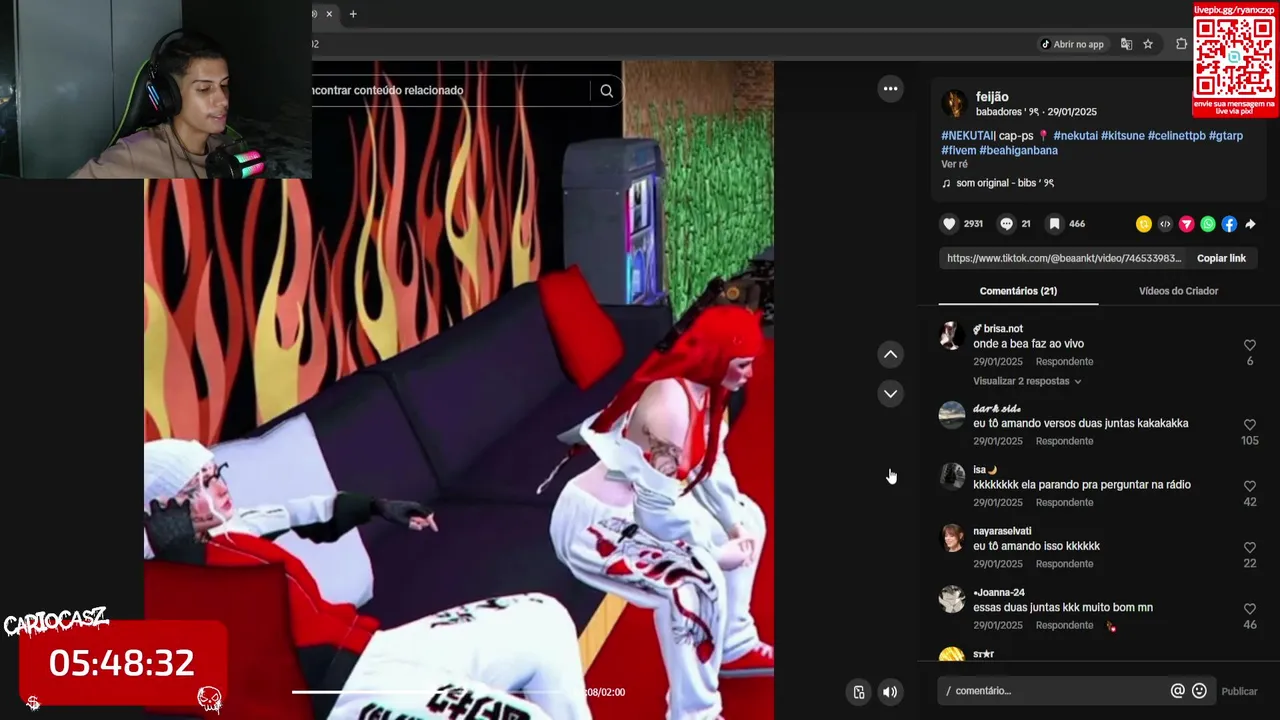Open the #fivem hashtag link

pos(958,151)
